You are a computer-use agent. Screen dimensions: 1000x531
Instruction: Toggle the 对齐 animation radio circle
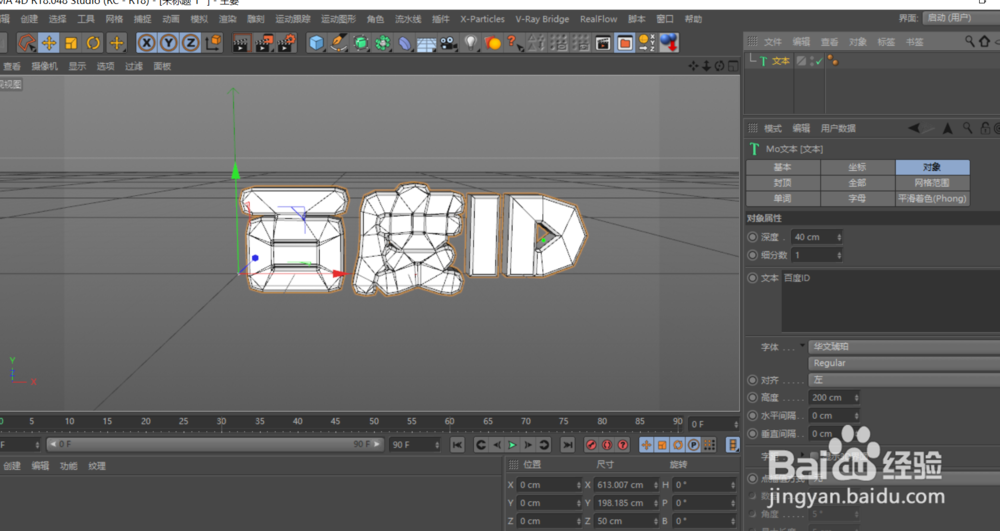[753, 380]
